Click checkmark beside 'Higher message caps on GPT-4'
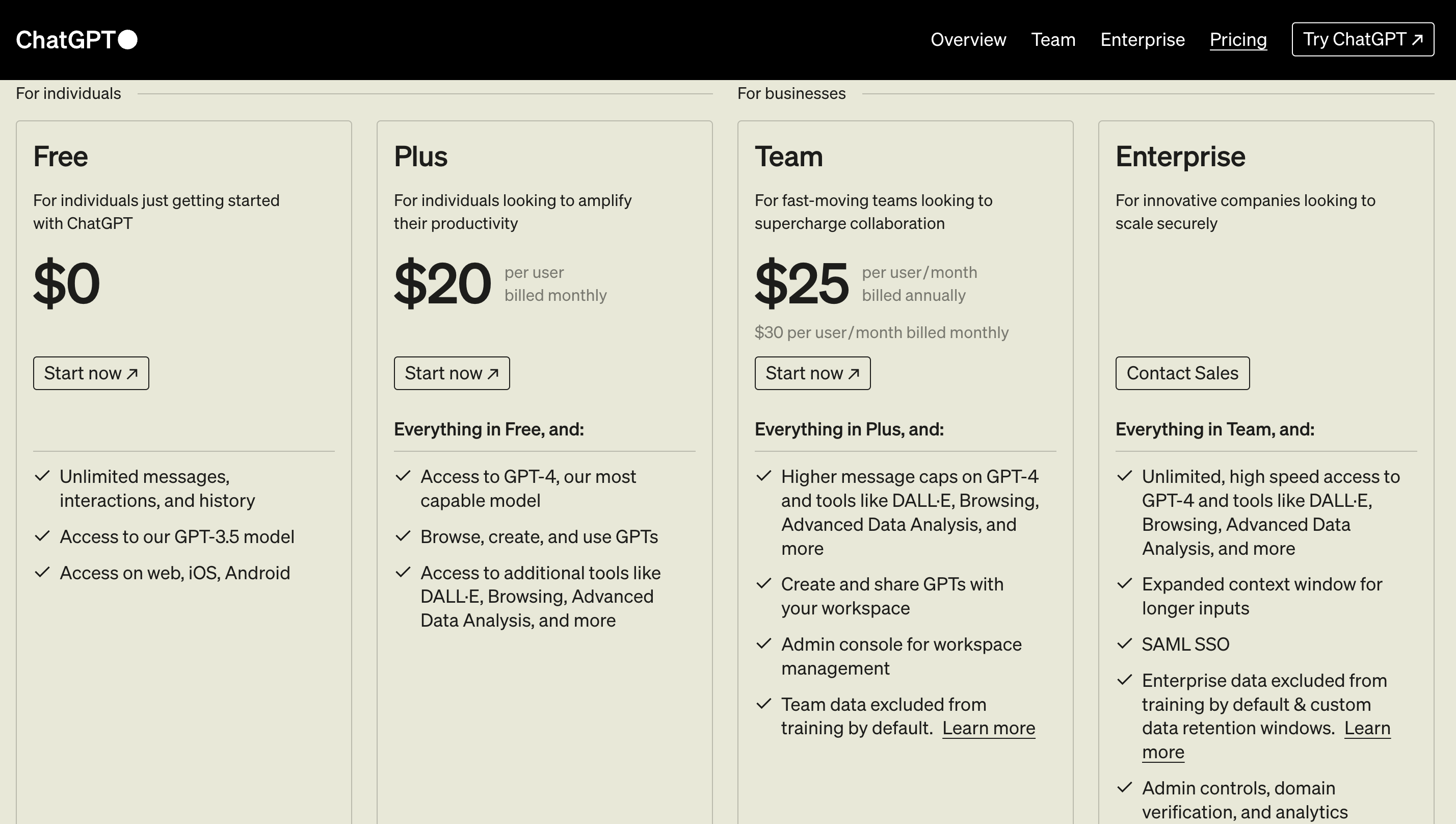This screenshot has width=1456, height=824. (764, 476)
